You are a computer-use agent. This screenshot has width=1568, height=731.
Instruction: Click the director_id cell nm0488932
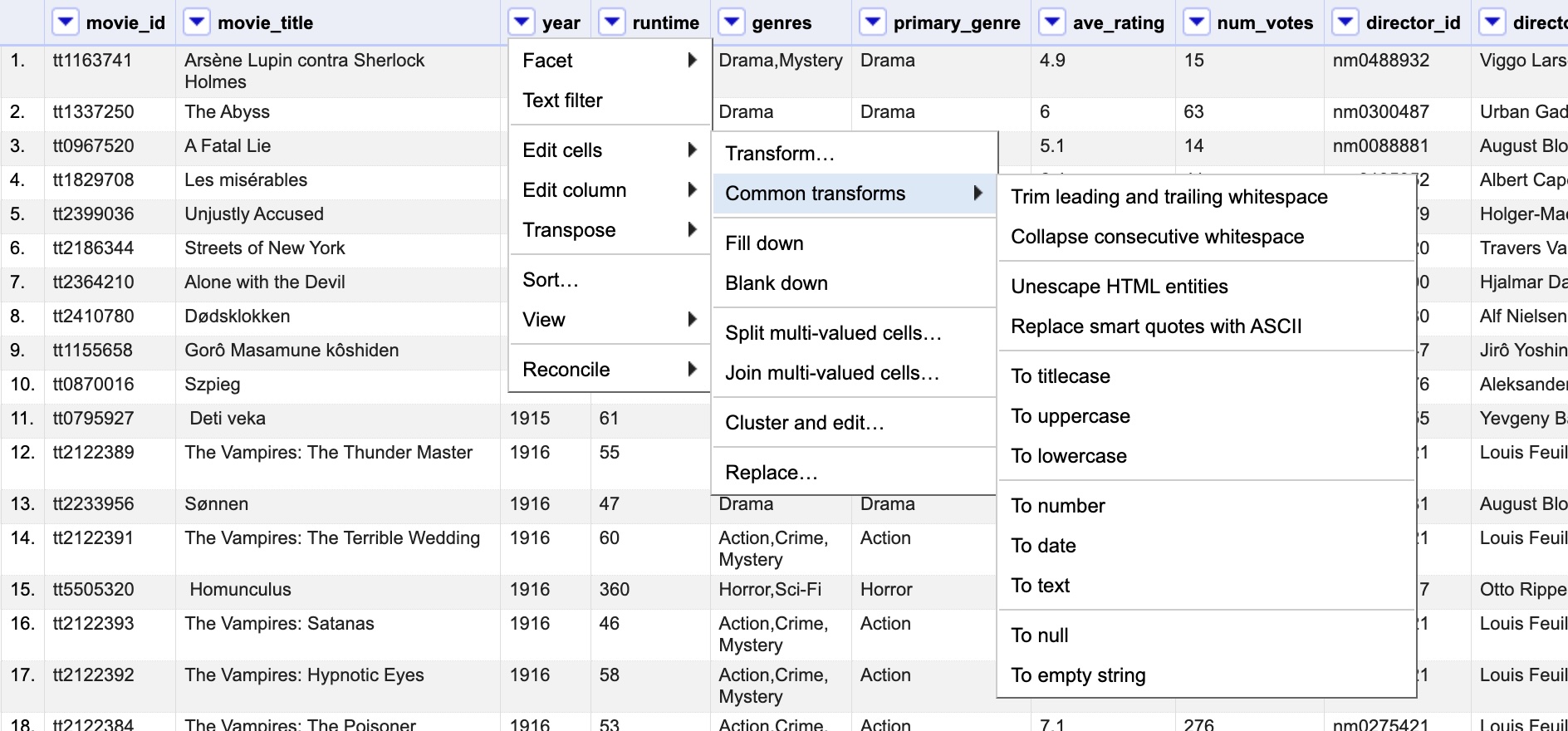coord(1381,61)
